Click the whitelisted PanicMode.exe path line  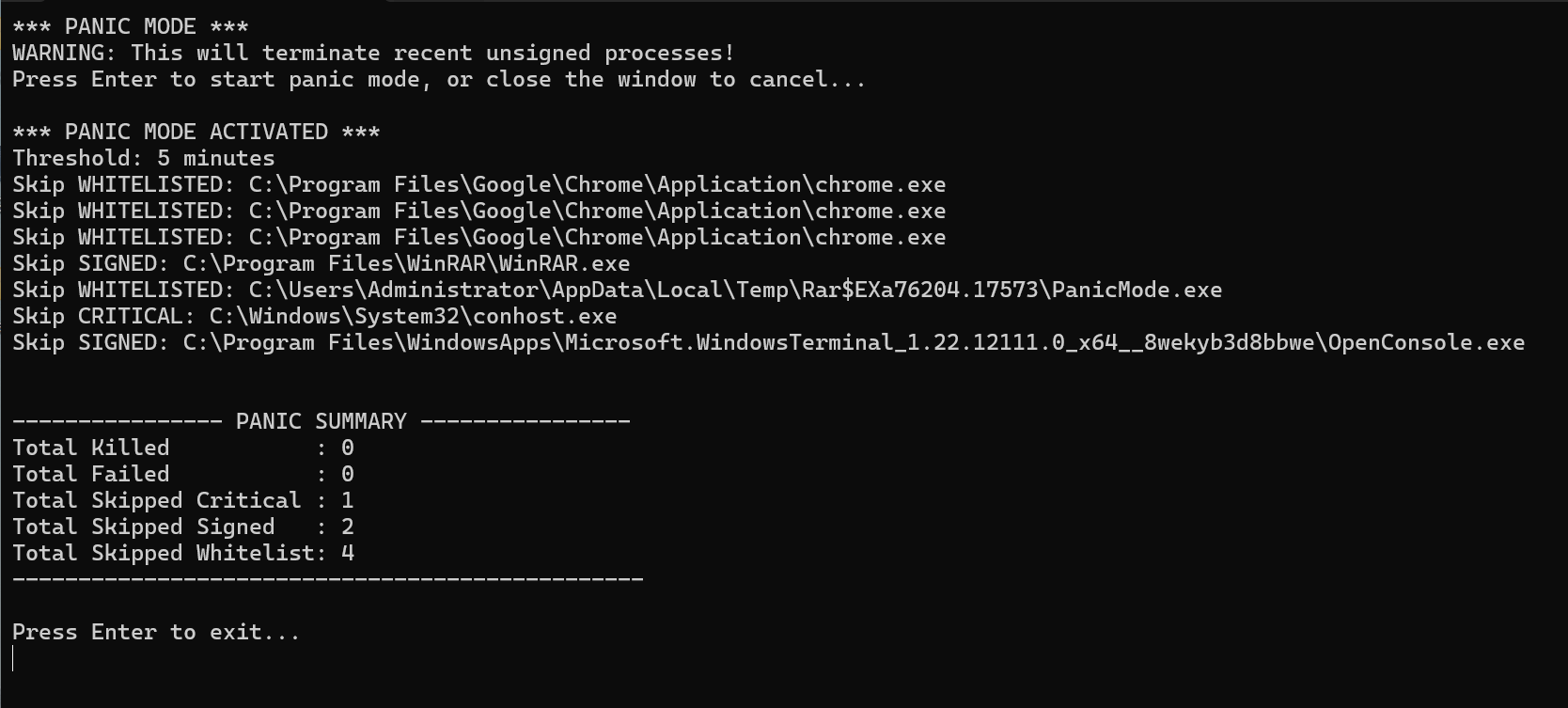[x=617, y=290]
